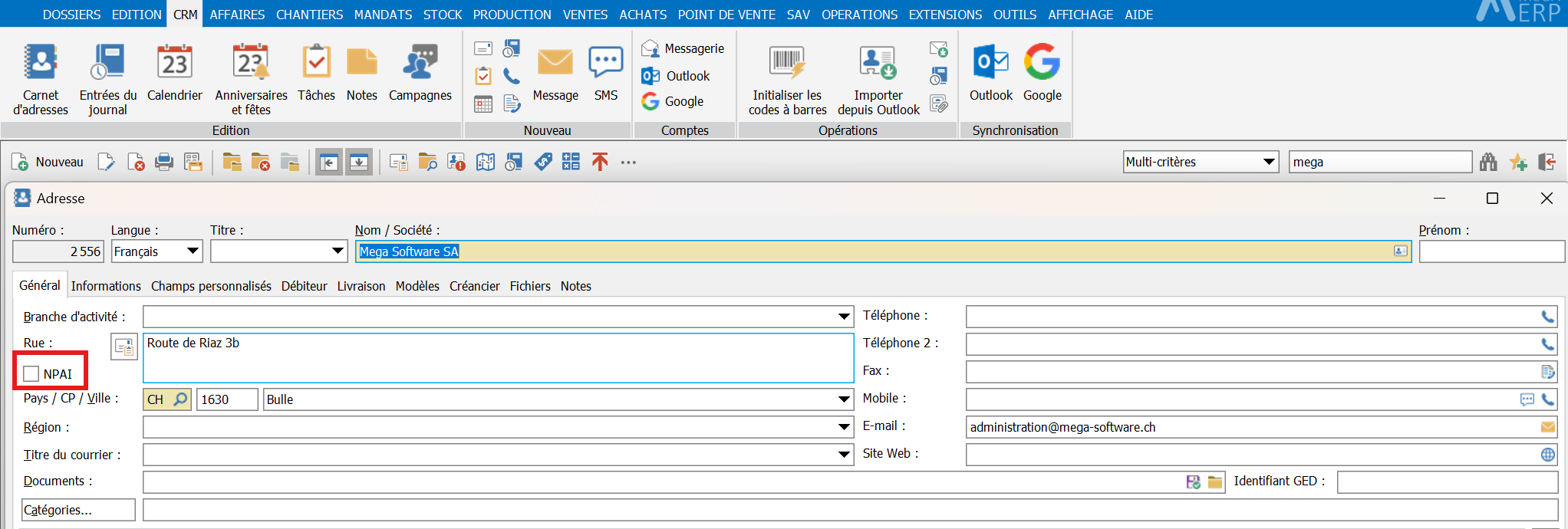Screen dimensions: 1568x529
Task: Expand the Ville dropdown arrow
Action: click(844, 399)
